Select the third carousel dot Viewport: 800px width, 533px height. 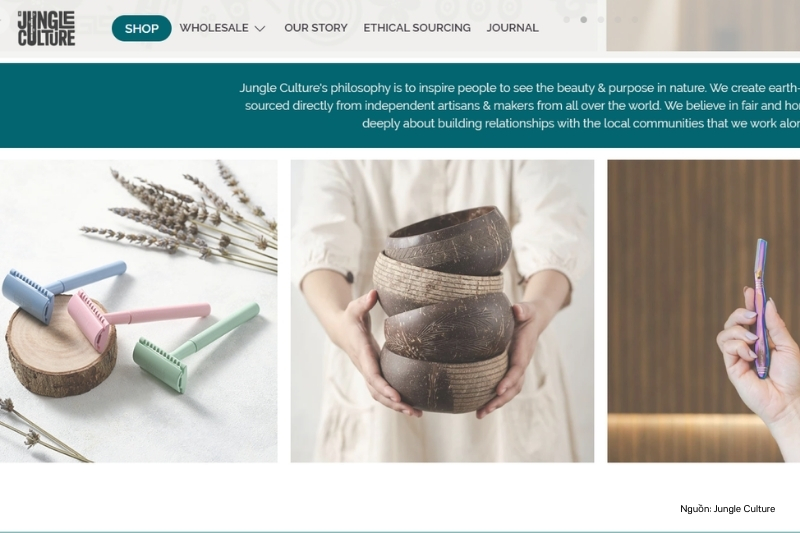tap(601, 19)
